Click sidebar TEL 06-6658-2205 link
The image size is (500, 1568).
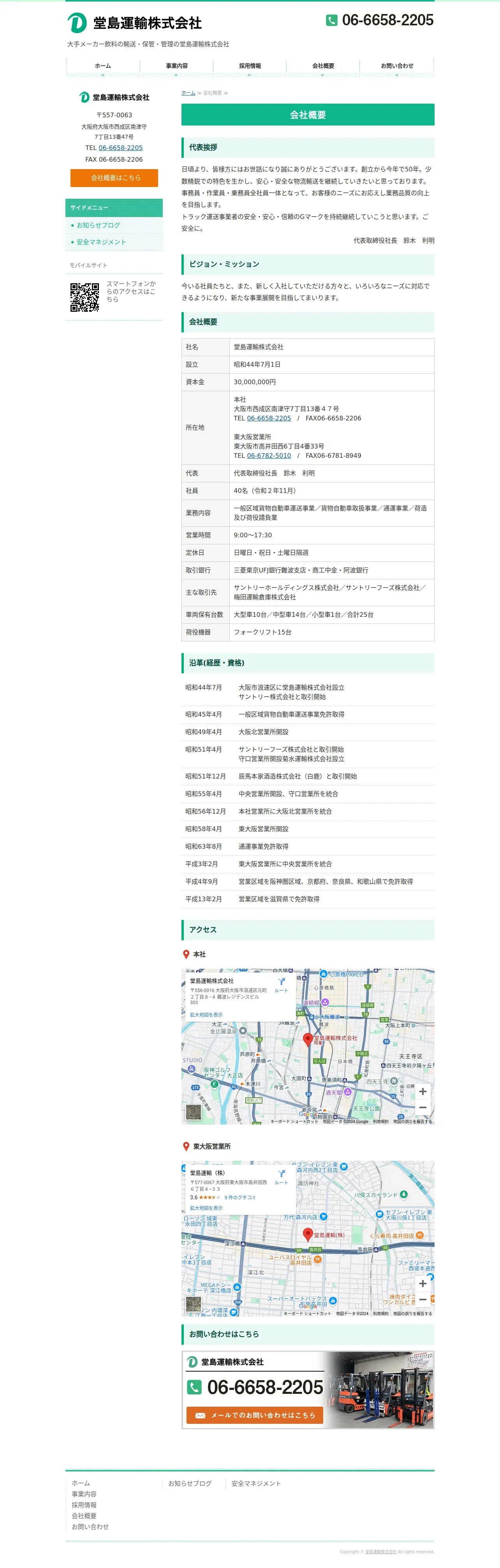[120, 148]
